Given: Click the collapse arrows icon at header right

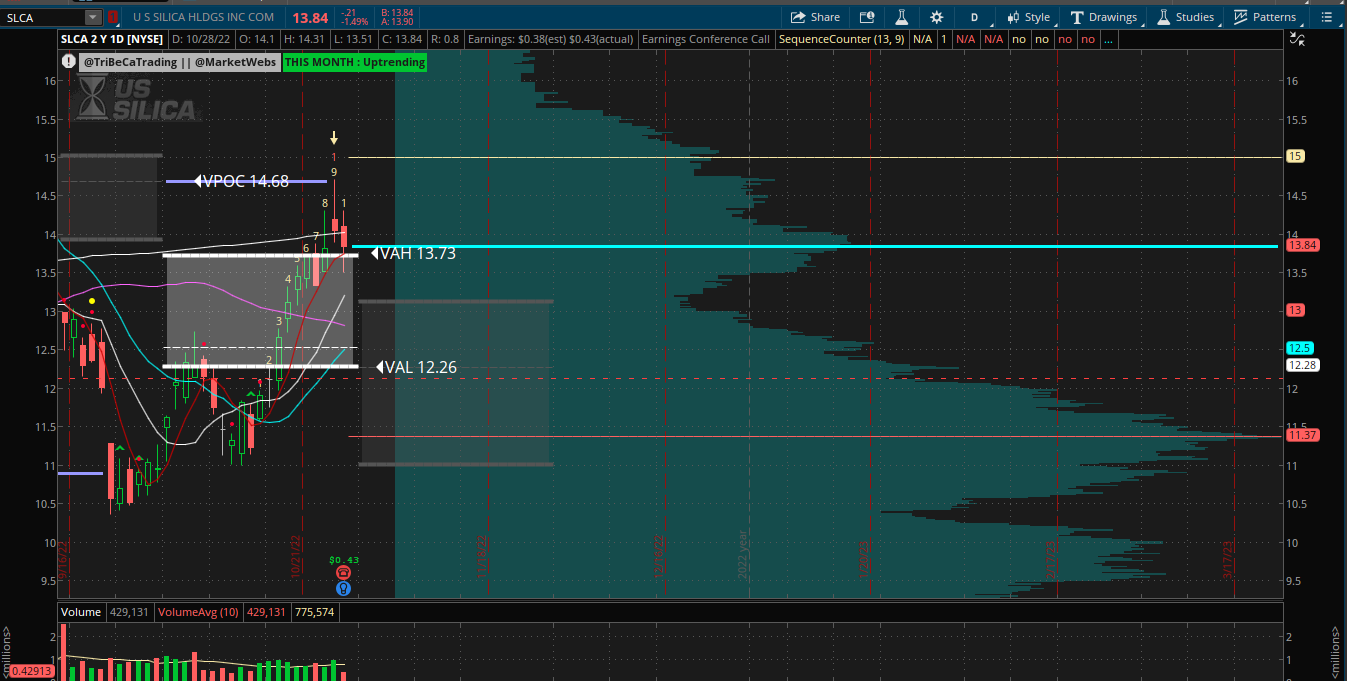Looking at the screenshot, I should (x=1296, y=39).
